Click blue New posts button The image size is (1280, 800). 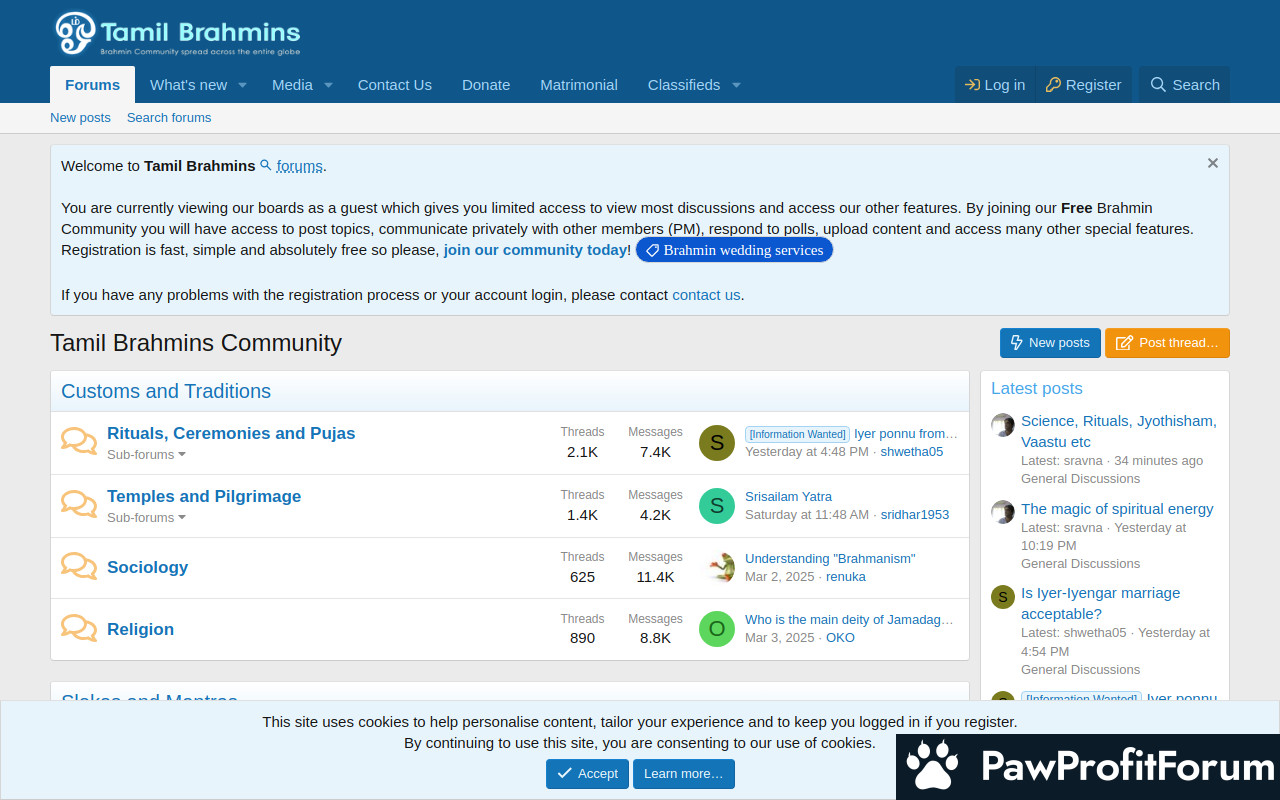pyautogui.click(x=1050, y=343)
